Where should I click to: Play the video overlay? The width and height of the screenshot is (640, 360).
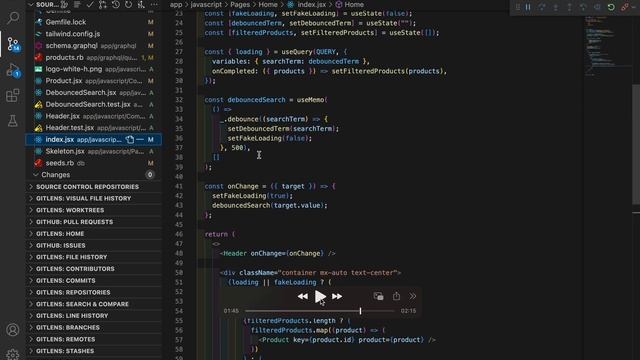(320, 296)
